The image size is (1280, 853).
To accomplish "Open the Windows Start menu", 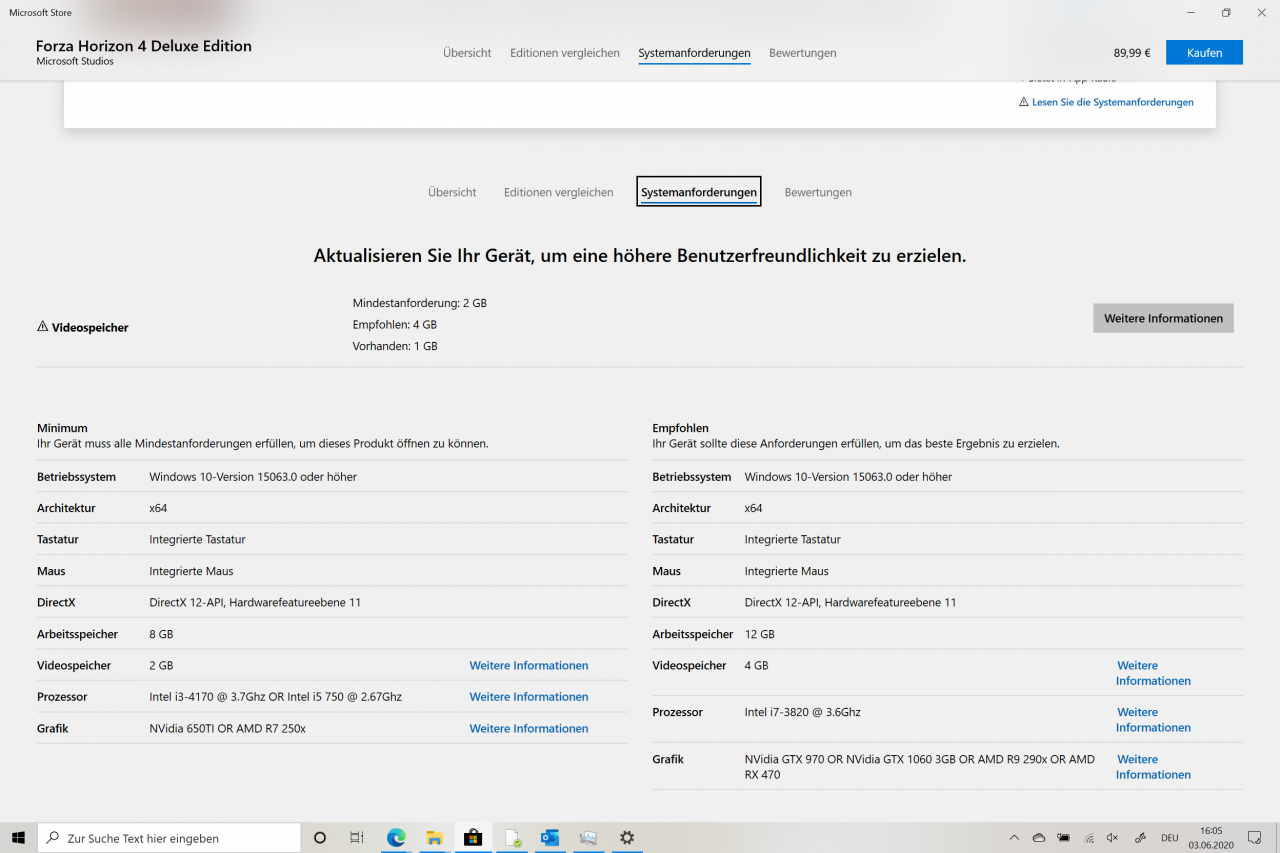I will click(x=18, y=838).
